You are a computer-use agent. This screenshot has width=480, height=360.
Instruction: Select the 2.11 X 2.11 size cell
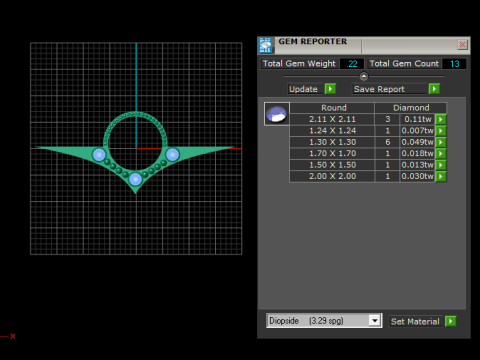(x=332, y=119)
